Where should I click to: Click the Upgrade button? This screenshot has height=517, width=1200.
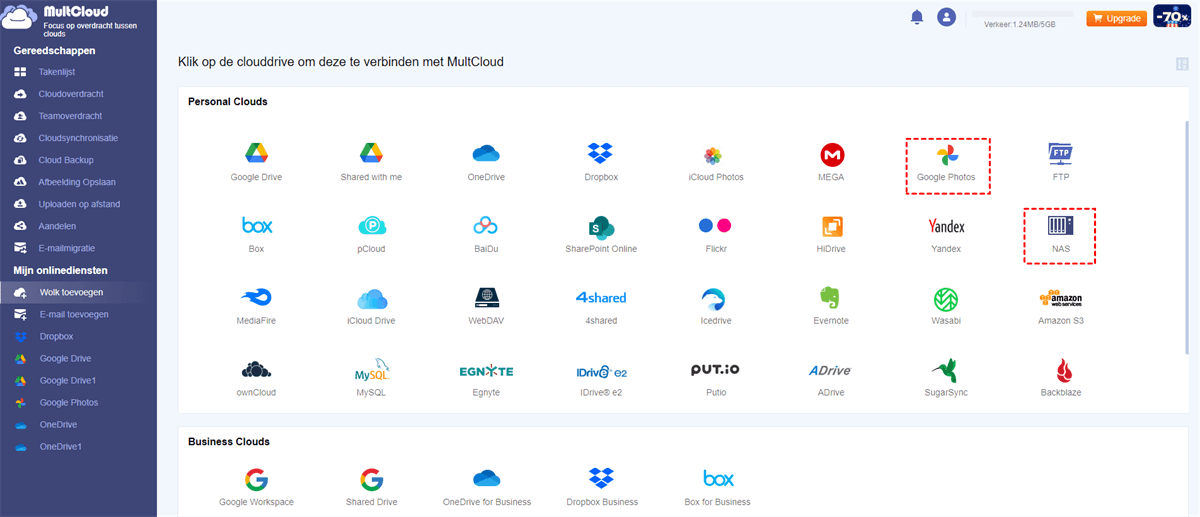1116,18
